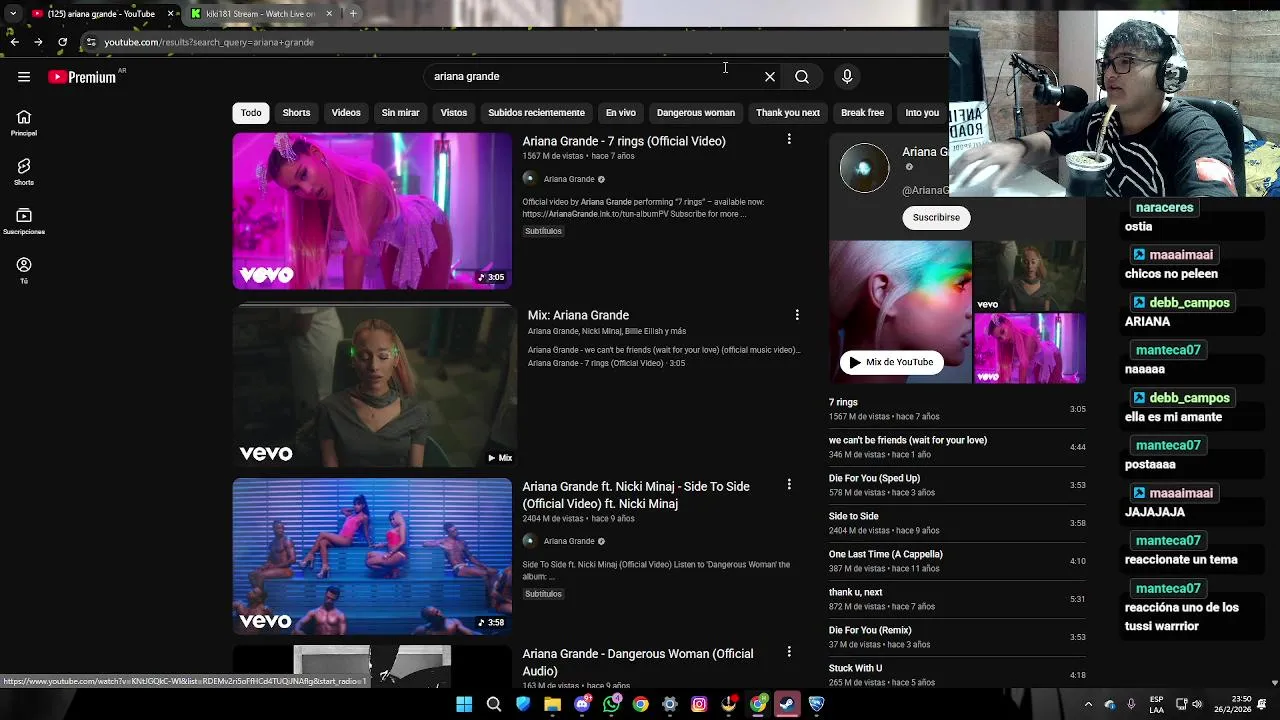Open options menu for Dangerous Woman video
This screenshot has height=720, width=1280.
(x=789, y=652)
